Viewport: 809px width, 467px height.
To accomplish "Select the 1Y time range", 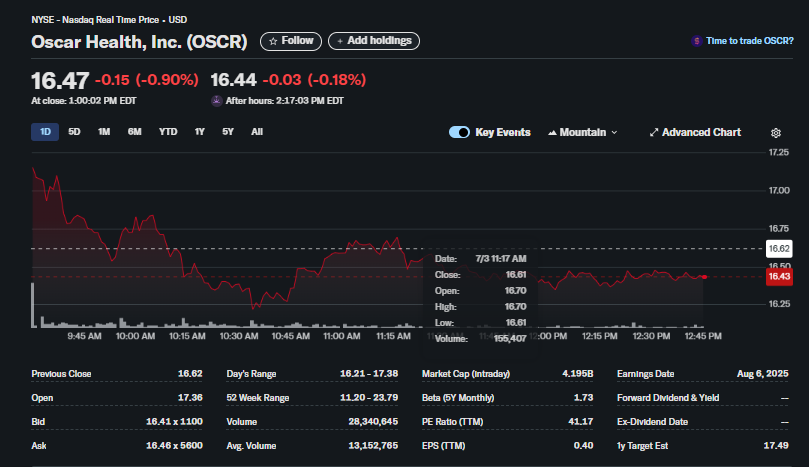I will 200,132.
